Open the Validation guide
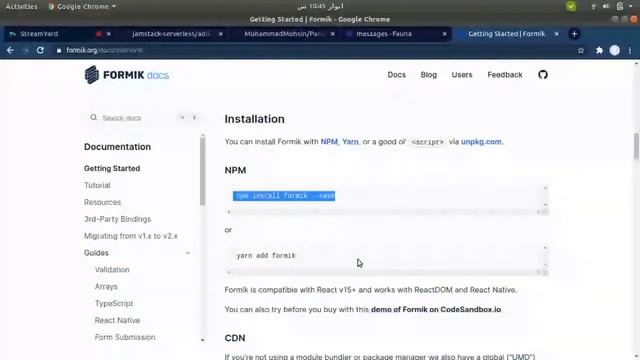Viewport: 640px width, 360px height. 112,270
